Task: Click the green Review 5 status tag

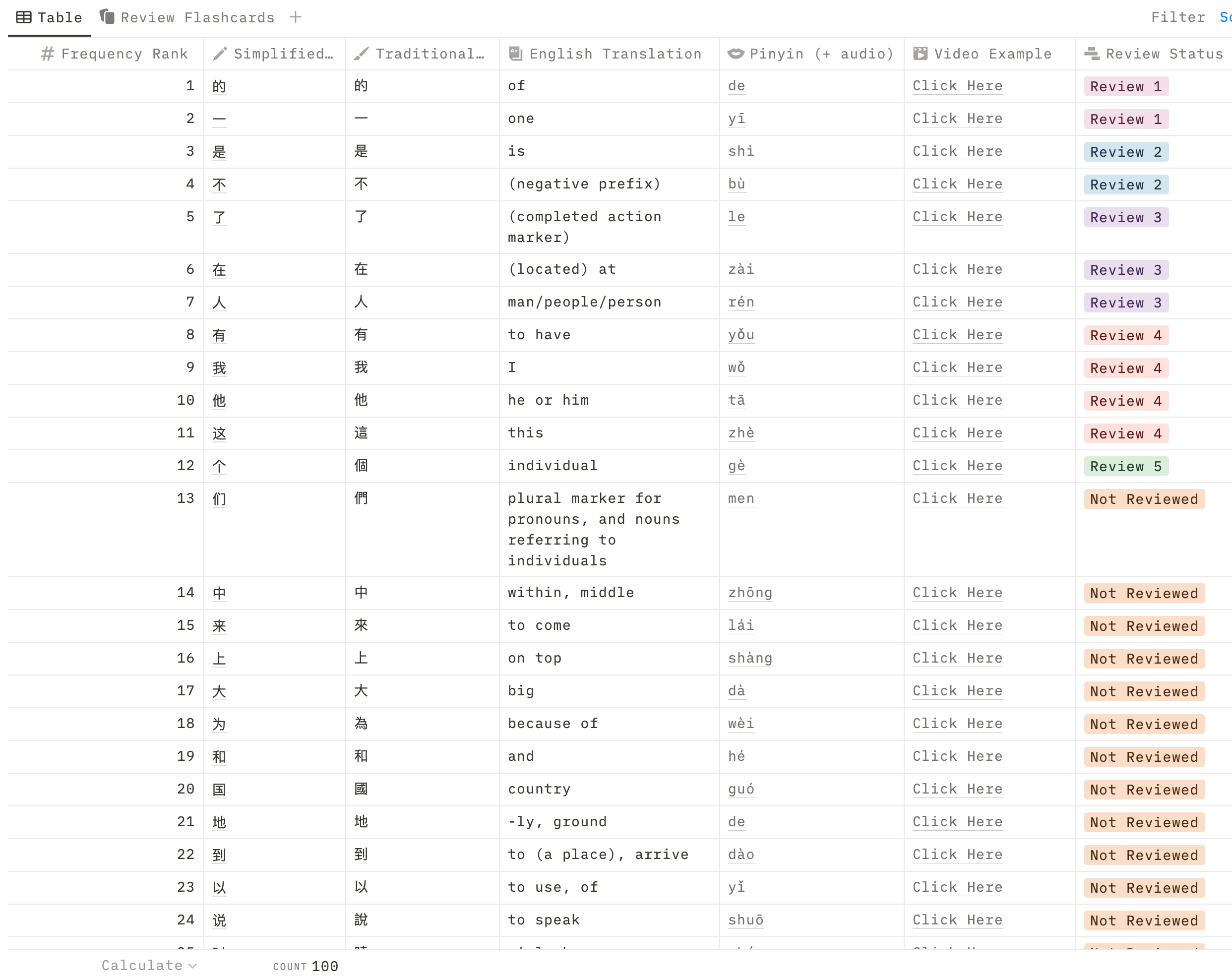Action: pos(1125,466)
